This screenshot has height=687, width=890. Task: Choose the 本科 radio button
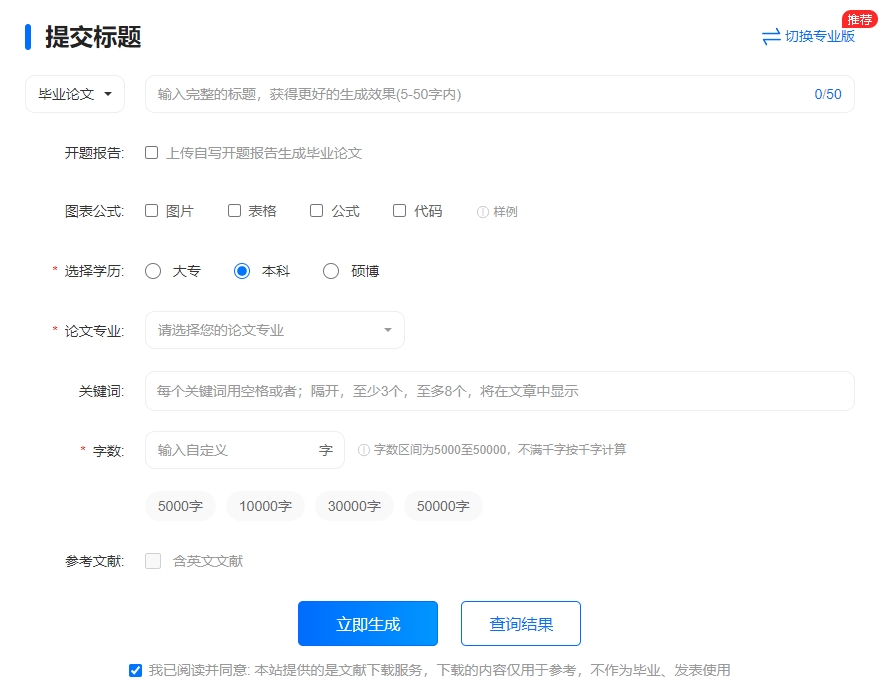[242, 271]
